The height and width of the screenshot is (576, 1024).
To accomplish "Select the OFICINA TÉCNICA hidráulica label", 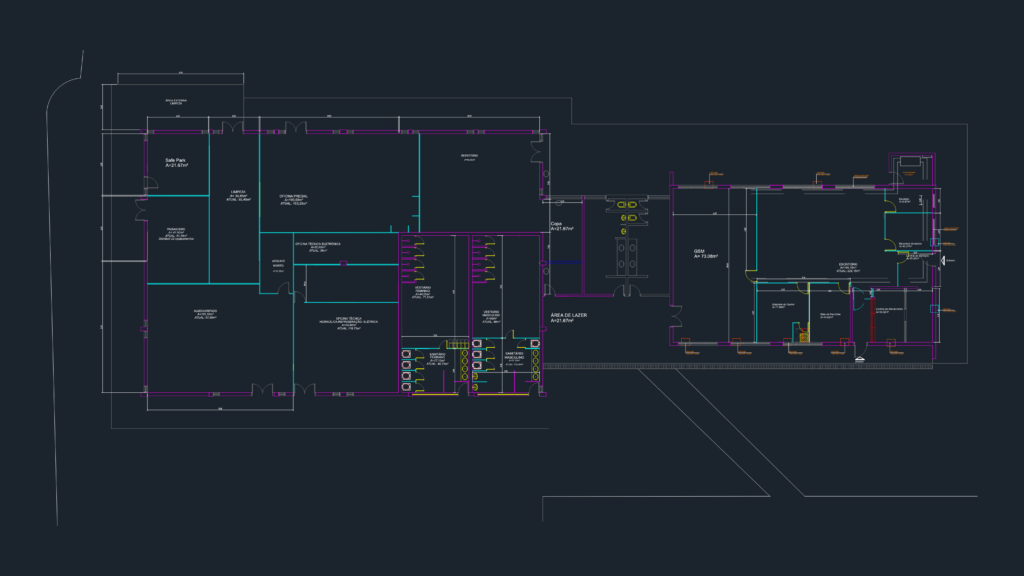I will pyautogui.click(x=348, y=323).
